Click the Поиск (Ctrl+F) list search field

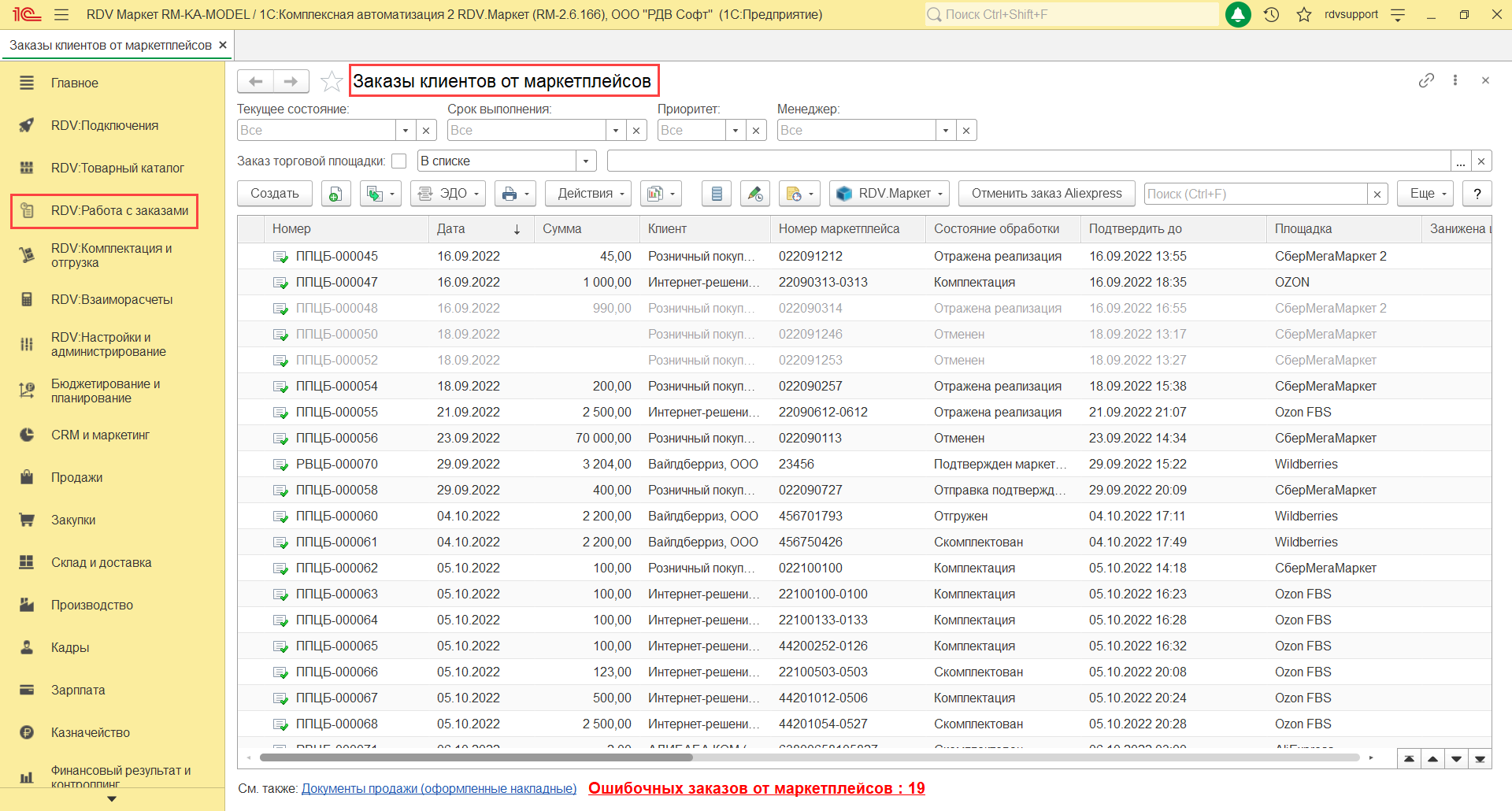point(1255,194)
